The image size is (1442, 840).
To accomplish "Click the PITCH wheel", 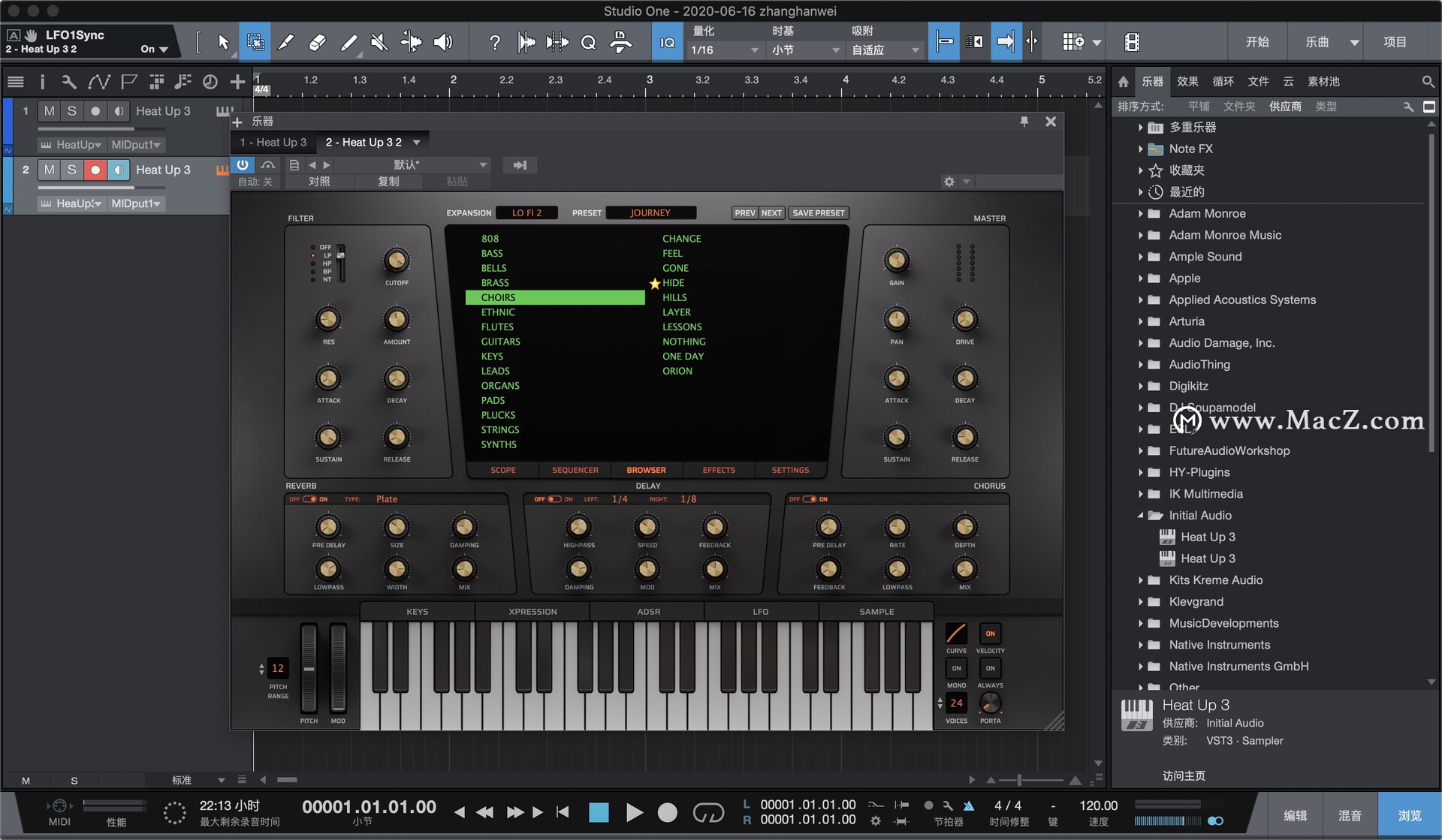I will [309, 667].
